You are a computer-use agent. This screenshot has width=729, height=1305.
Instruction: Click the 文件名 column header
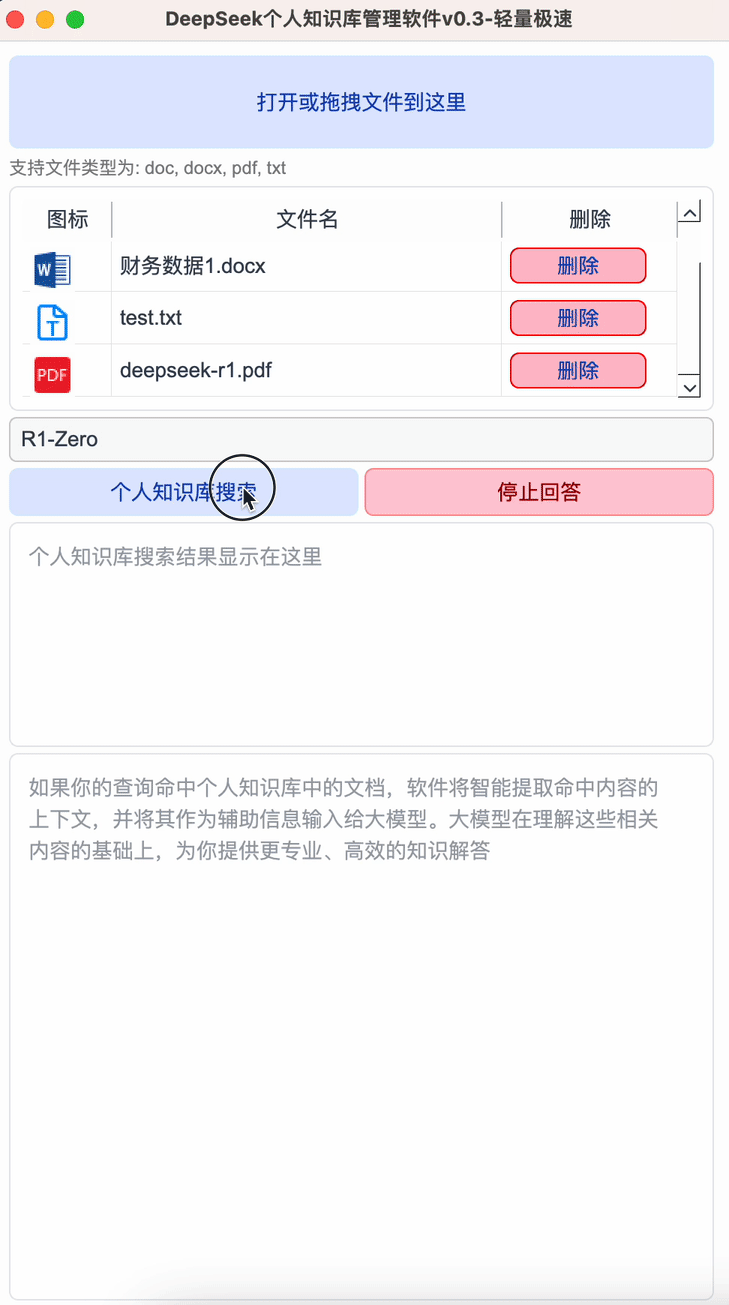(307, 219)
